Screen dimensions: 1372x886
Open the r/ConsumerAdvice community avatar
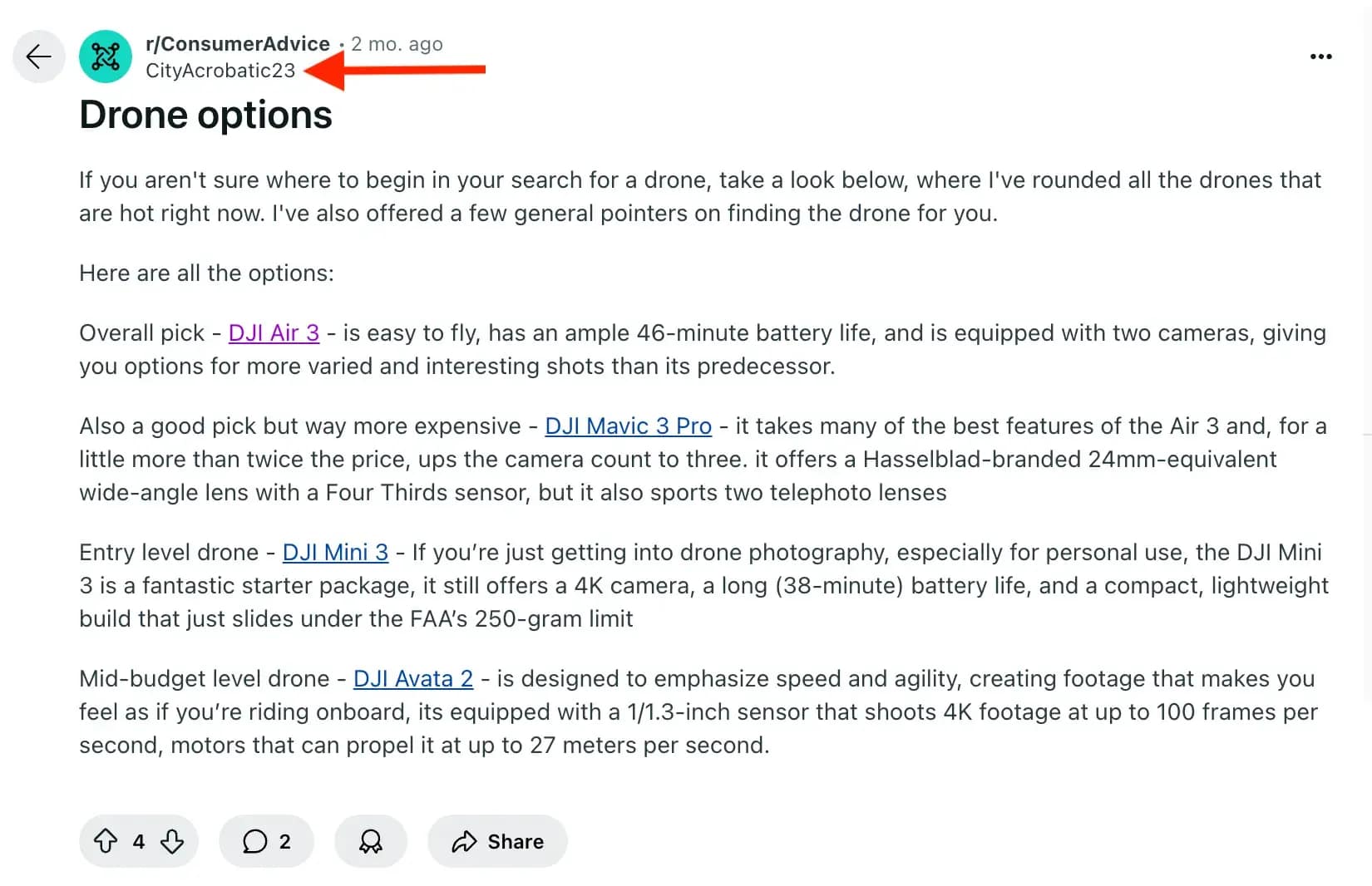106,57
